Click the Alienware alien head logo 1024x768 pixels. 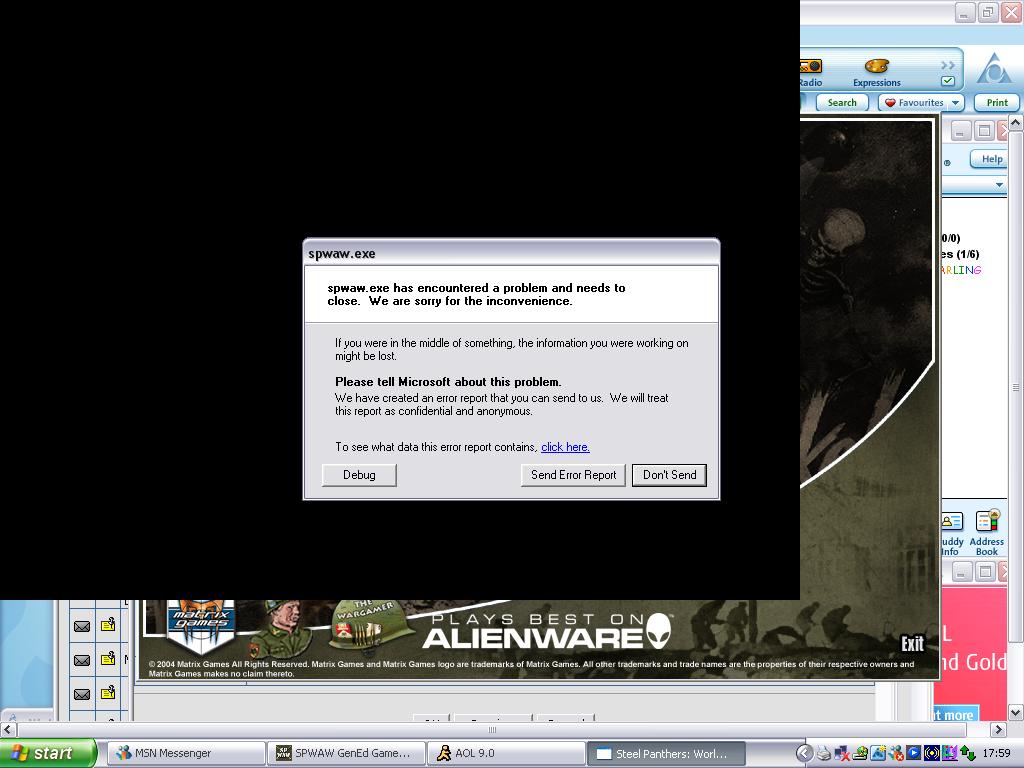(x=660, y=630)
